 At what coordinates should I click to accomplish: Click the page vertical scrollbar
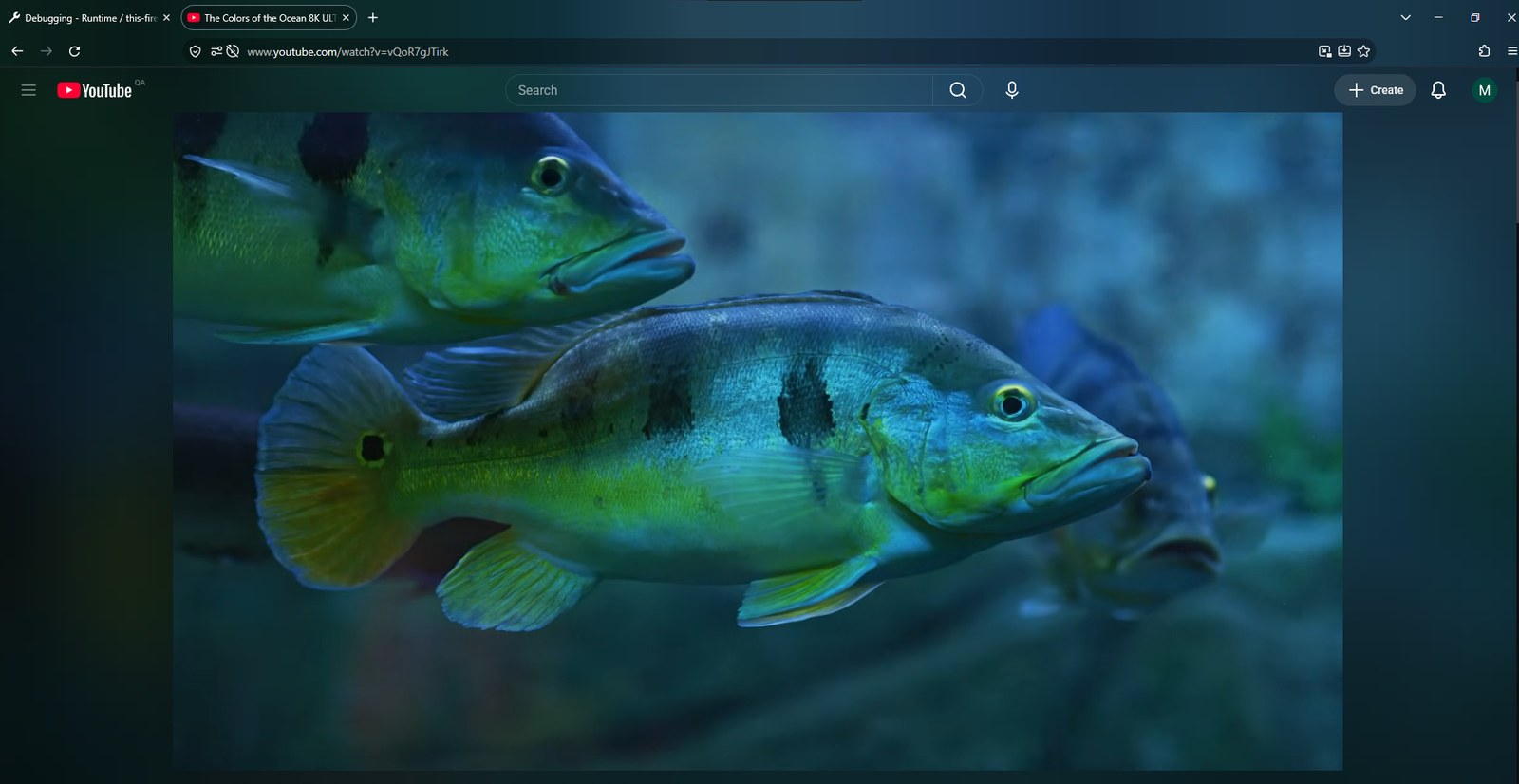coord(1515,152)
